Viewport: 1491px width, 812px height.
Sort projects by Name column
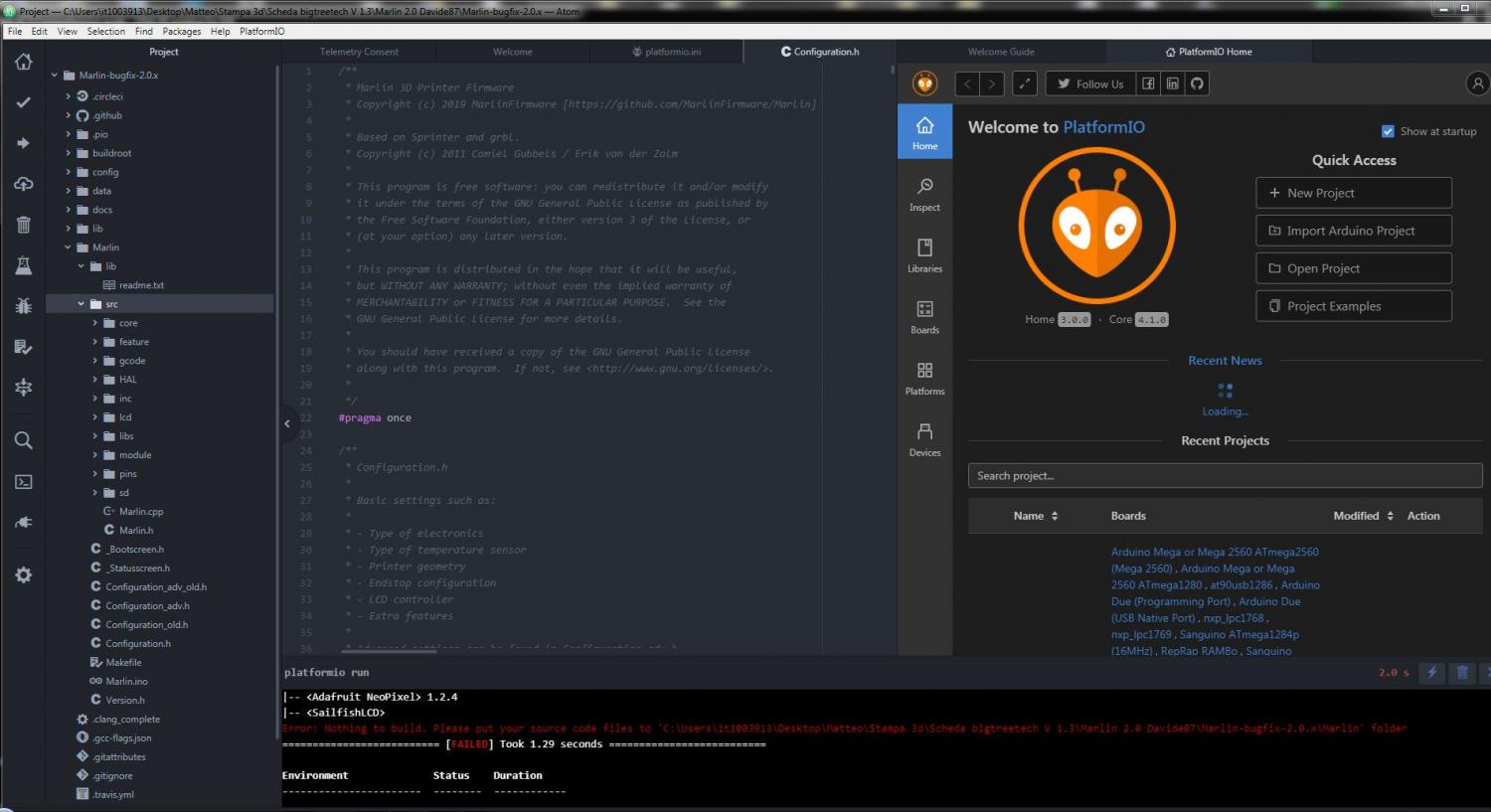pyautogui.click(x=1036, y=516)
